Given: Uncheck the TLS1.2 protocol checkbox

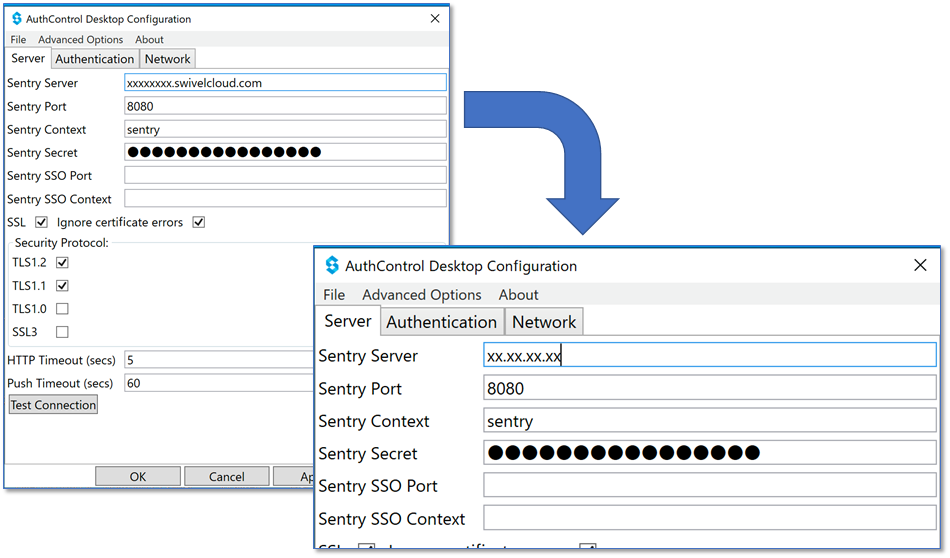Looking at the screenshot, I should click(x=62, y=262).
